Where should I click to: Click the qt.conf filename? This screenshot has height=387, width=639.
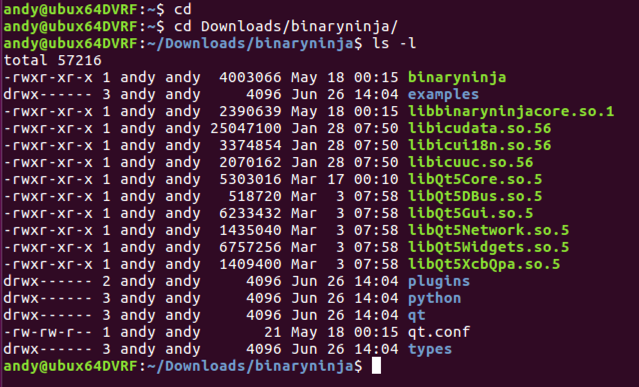coord(439,332)
